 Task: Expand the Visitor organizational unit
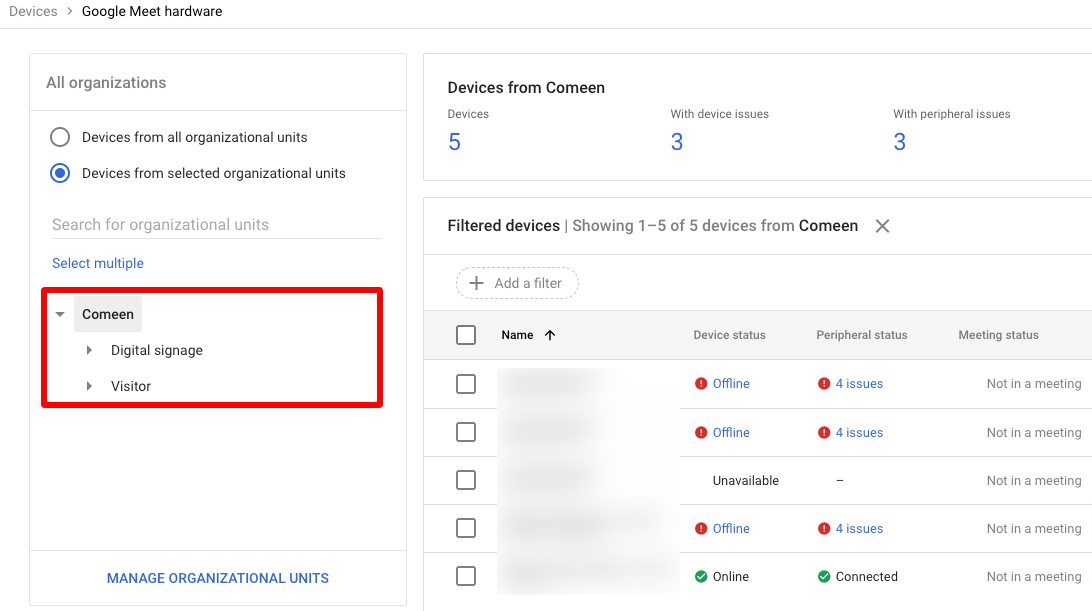tap(89, 386)
